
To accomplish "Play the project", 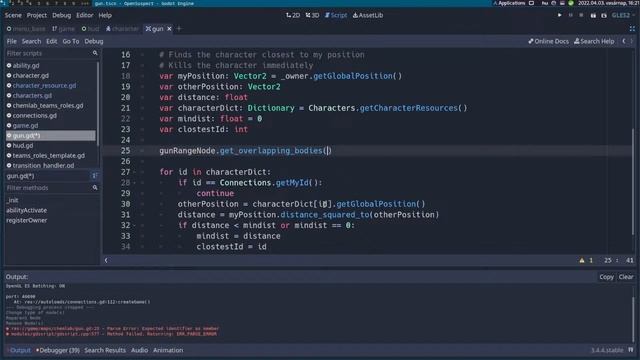I will [x=560, y=15].
